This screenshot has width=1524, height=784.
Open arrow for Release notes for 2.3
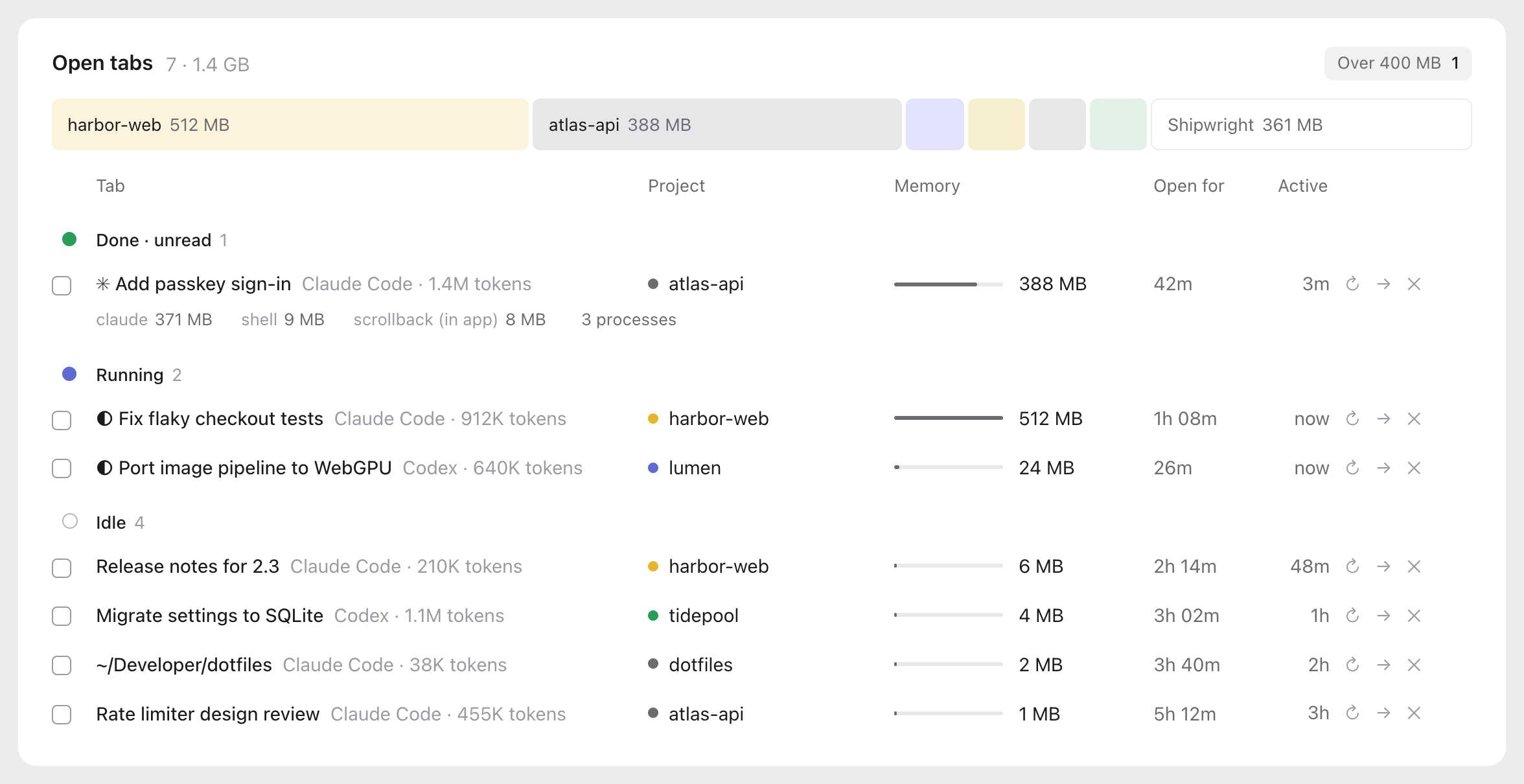click(1383, 566)
